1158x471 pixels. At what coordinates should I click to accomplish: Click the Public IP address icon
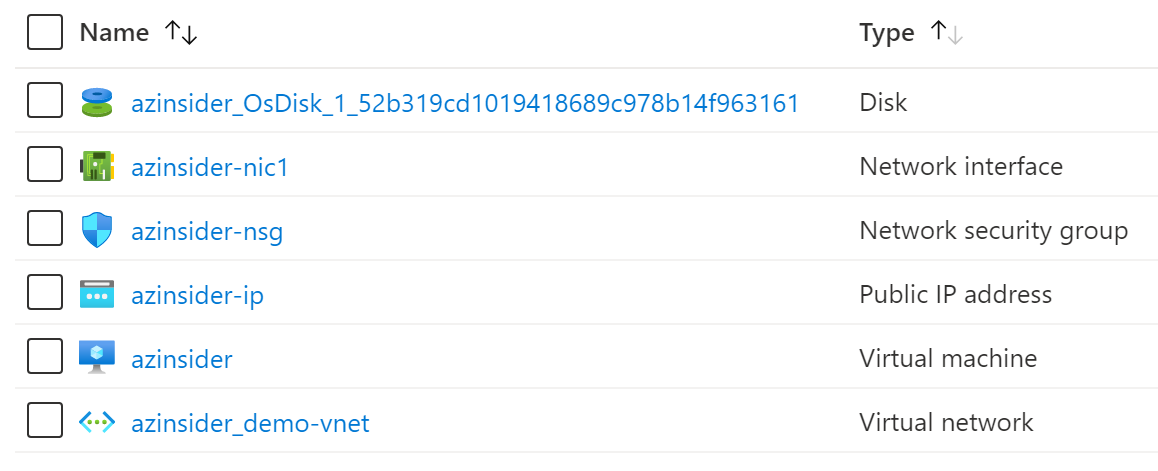click(97, 295)
